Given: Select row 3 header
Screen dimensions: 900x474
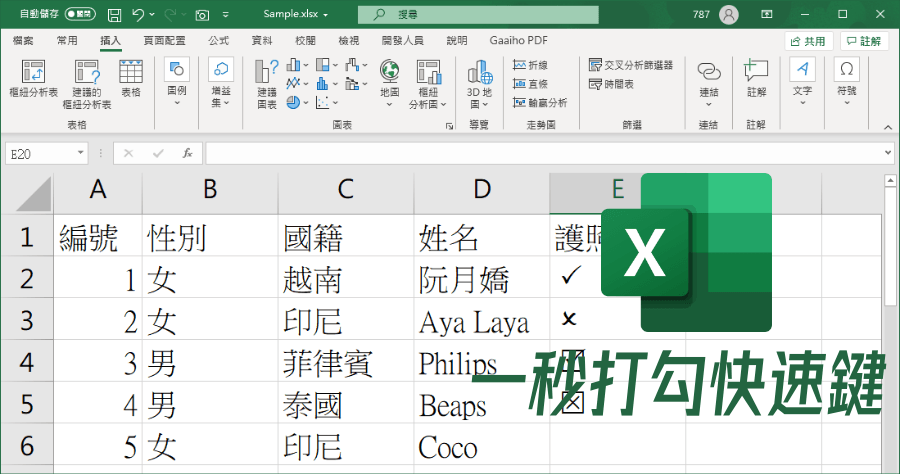Looking at the screenshot, I should 27,320.
